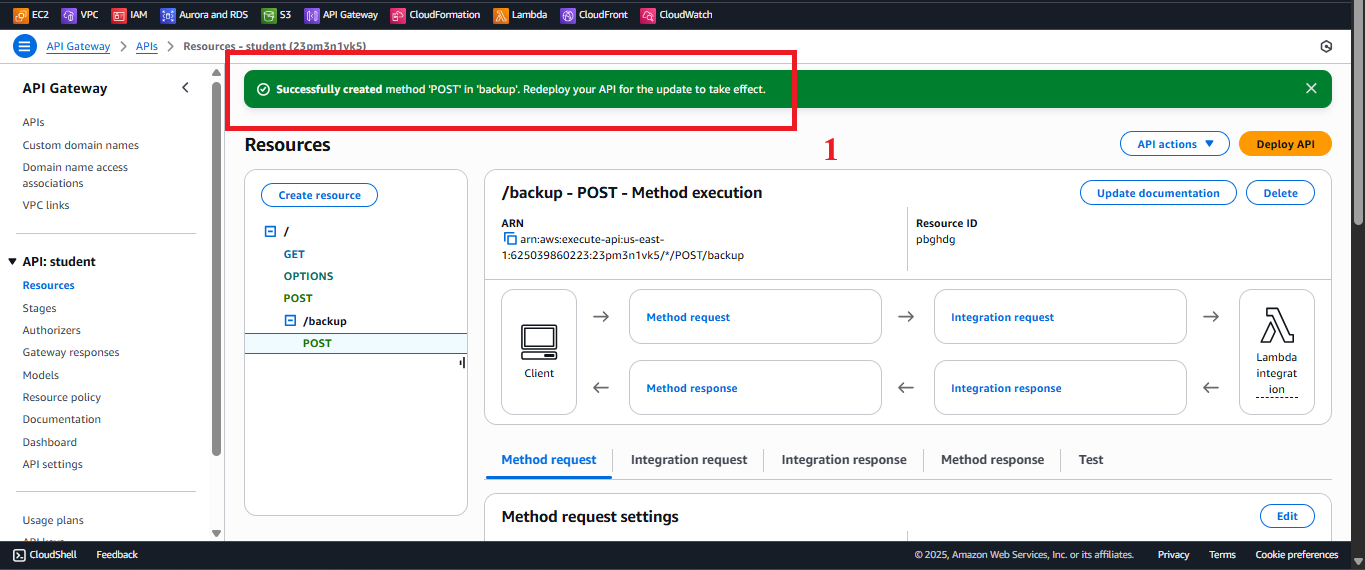Switch to the Test tab
Screen dimensions: 1365x570
tap(1091, 460)
